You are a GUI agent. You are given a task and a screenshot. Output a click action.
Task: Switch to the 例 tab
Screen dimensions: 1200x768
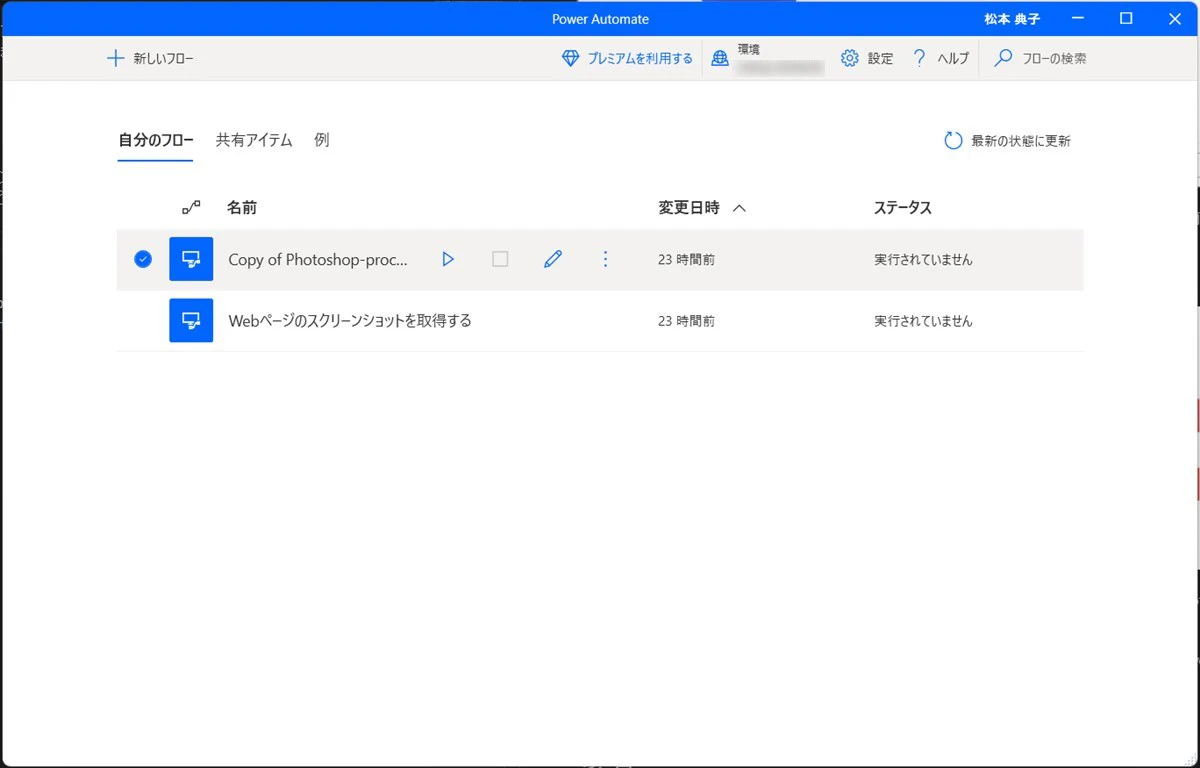click(321, 140)
